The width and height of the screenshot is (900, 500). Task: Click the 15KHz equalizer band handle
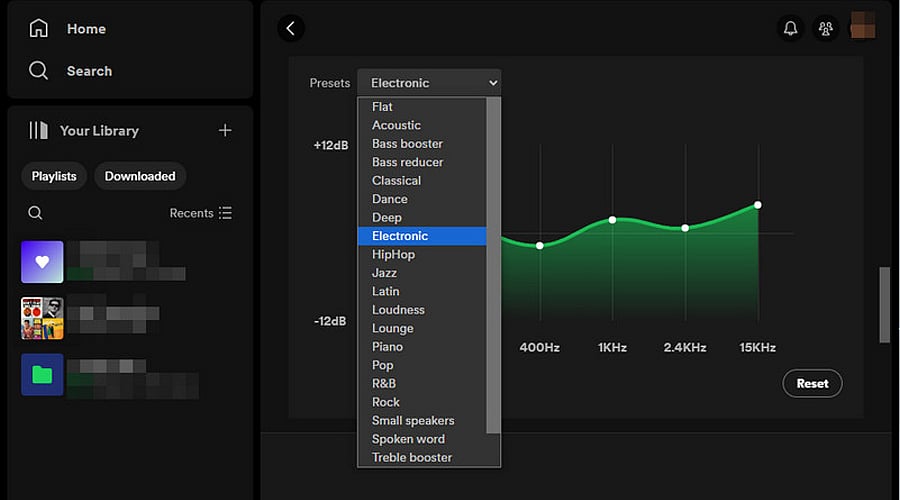tap(758, 205)
